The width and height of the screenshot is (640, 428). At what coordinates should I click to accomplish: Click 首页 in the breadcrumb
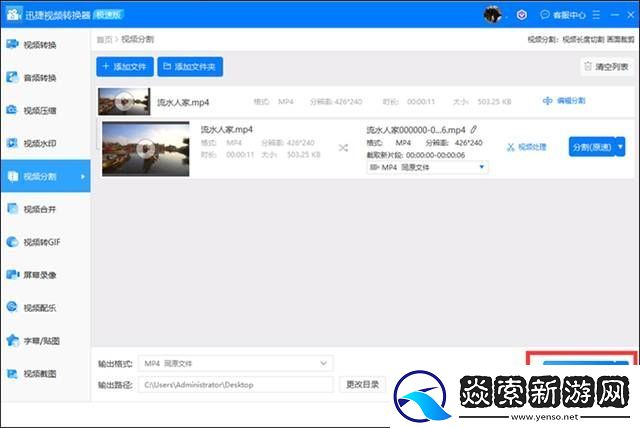(x=104, y=39)
